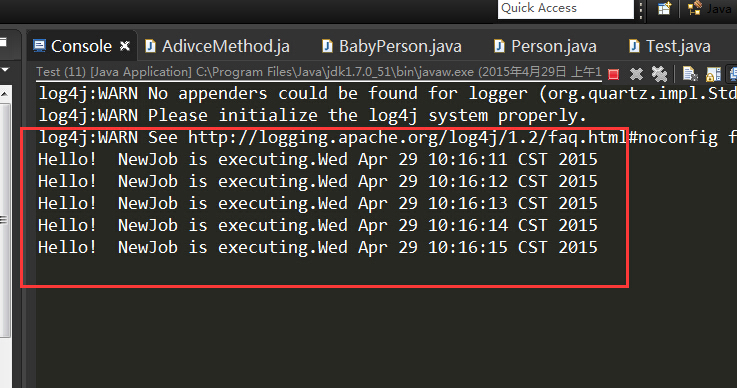Expand the left panel view menu arrow
Image resolution: width=737 pixels, height=388 pixels.
coord(6,70)
